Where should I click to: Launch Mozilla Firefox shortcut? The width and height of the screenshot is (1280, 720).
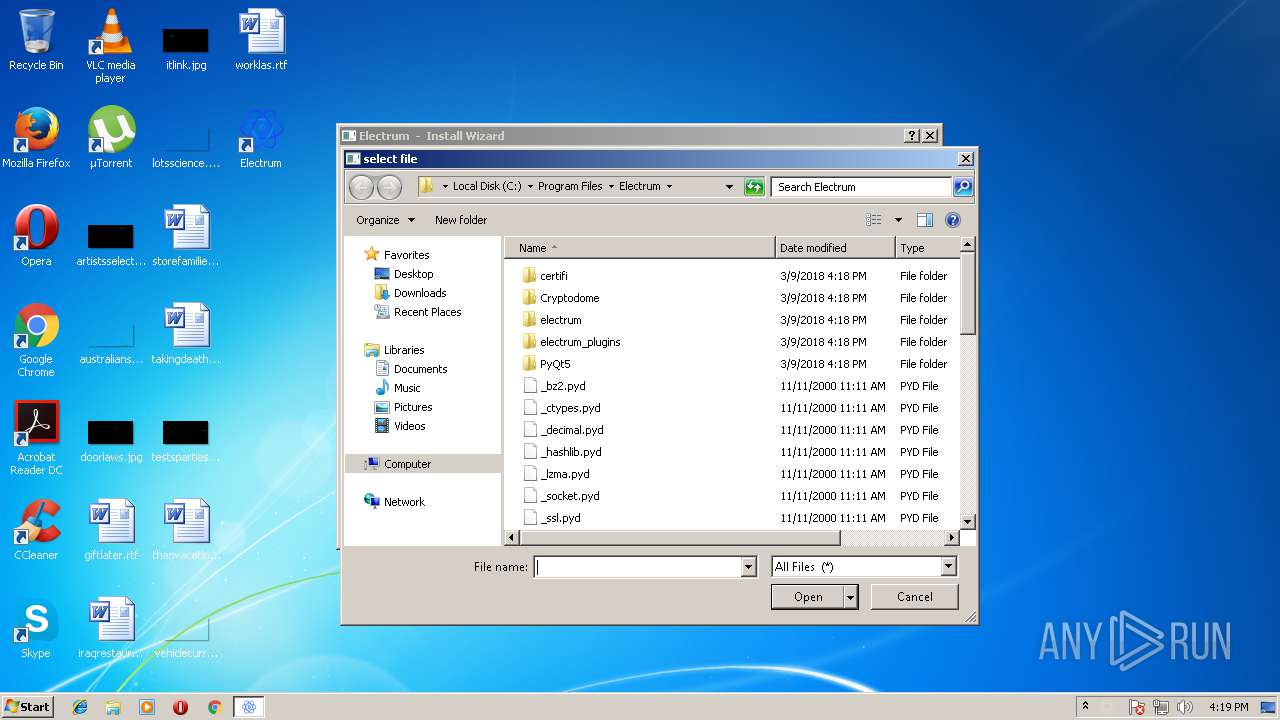(x=36, y=138)
